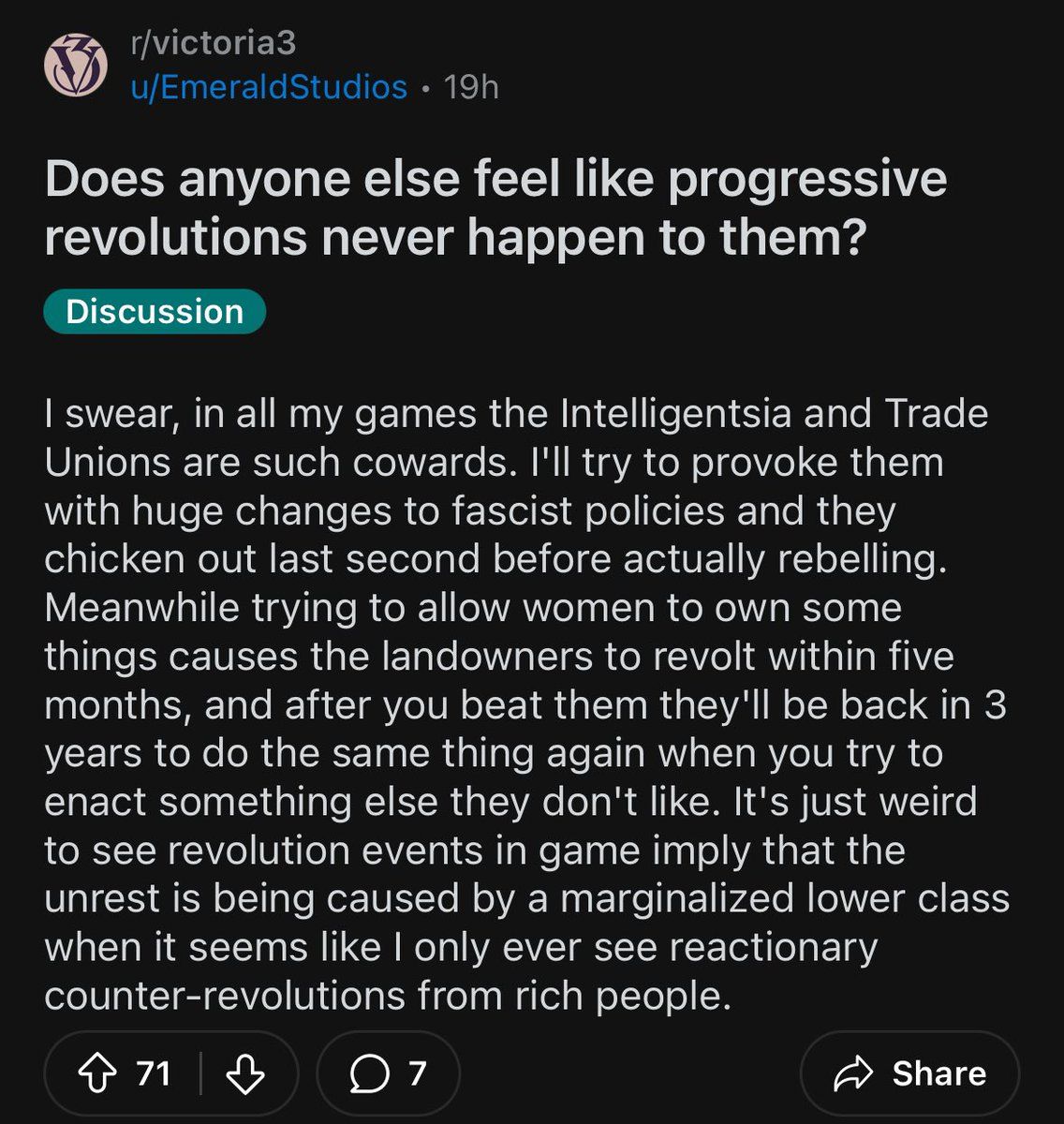This screenshot has width=1064, height=1124.
Task: Open the progressive revolutions post title
Action: 495,208
